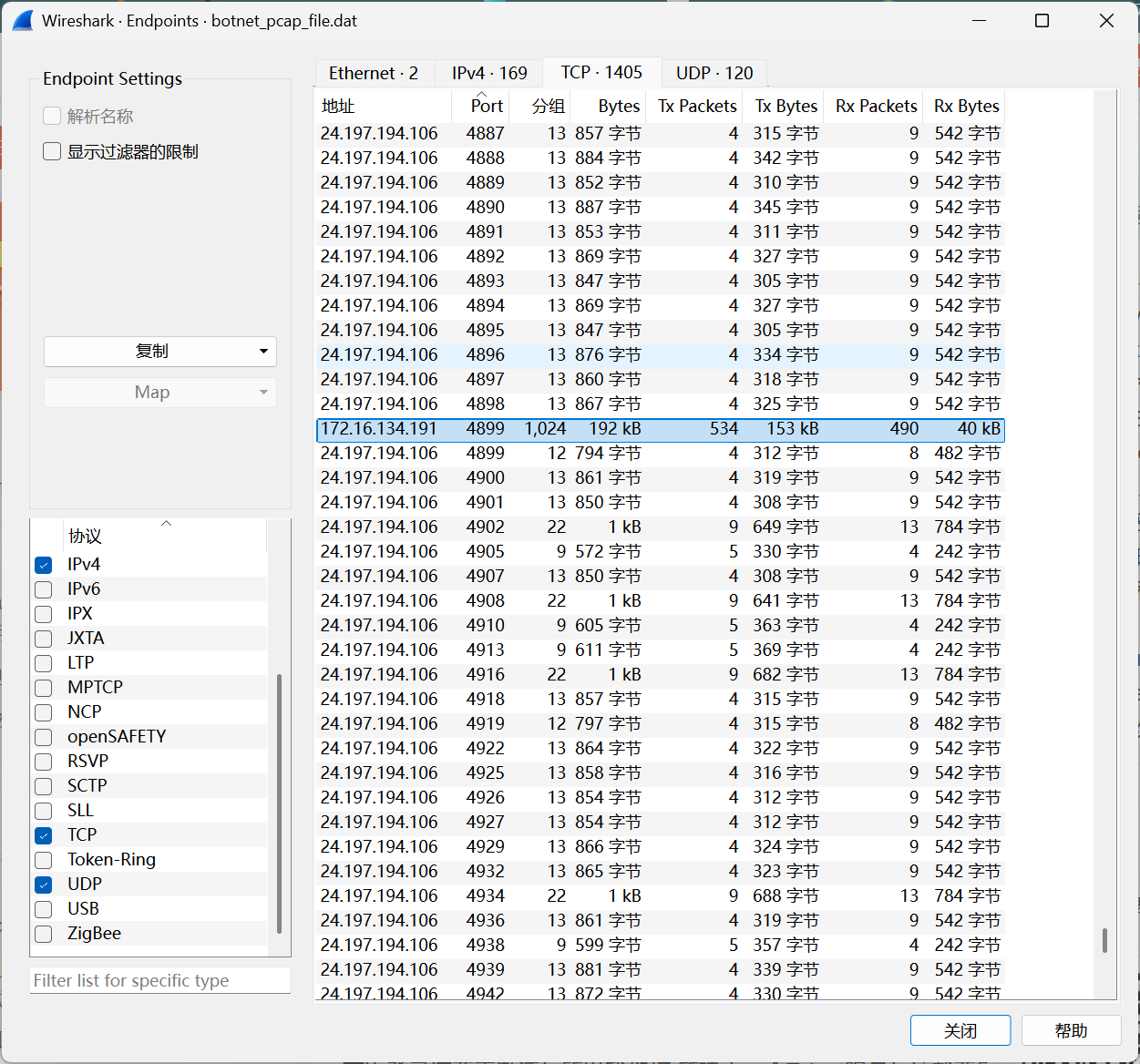
Task: Enable the USB protocol checkbox
Action: (x=43, y=909)
